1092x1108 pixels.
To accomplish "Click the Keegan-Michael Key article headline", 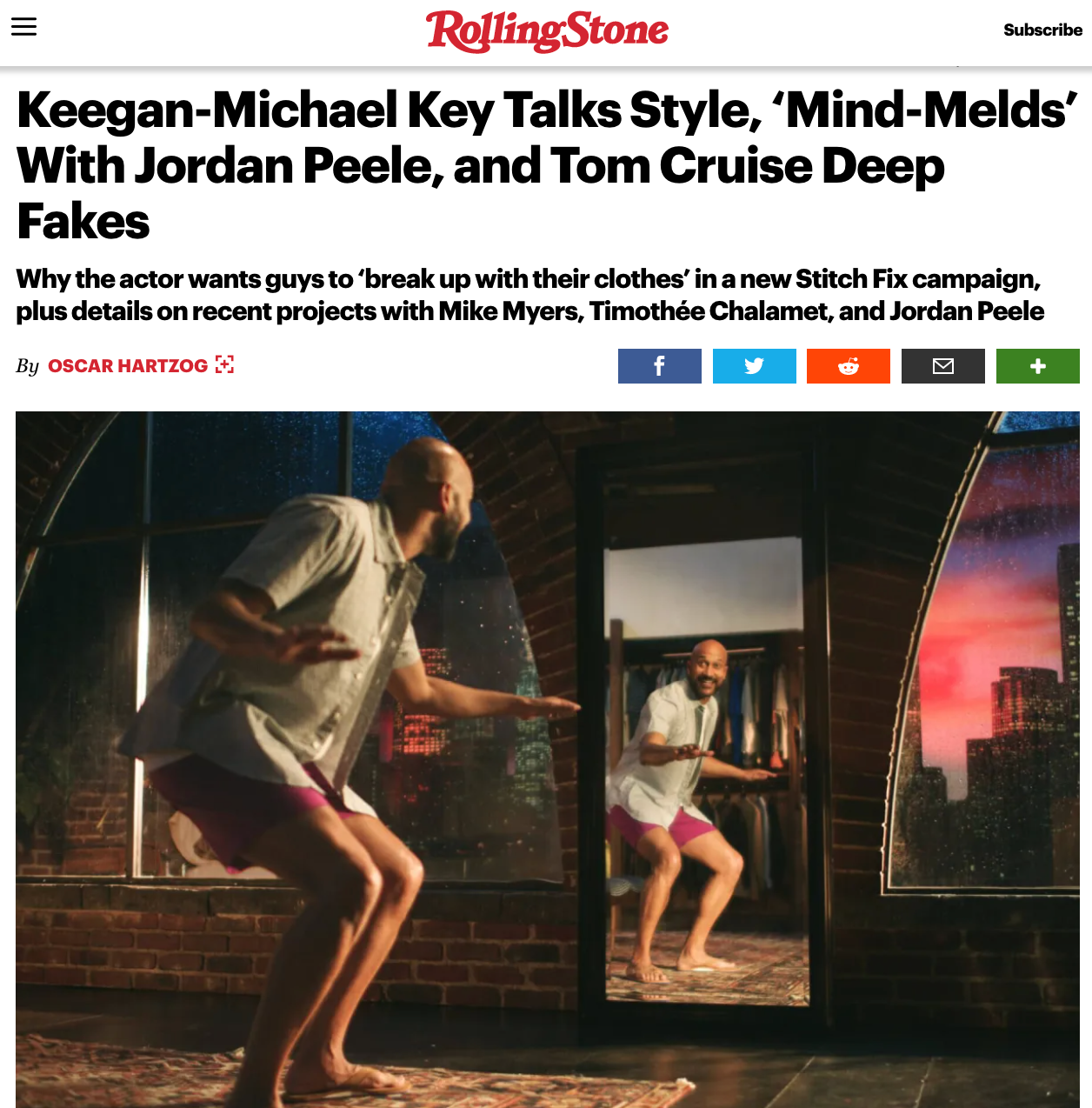I will 546,165.
